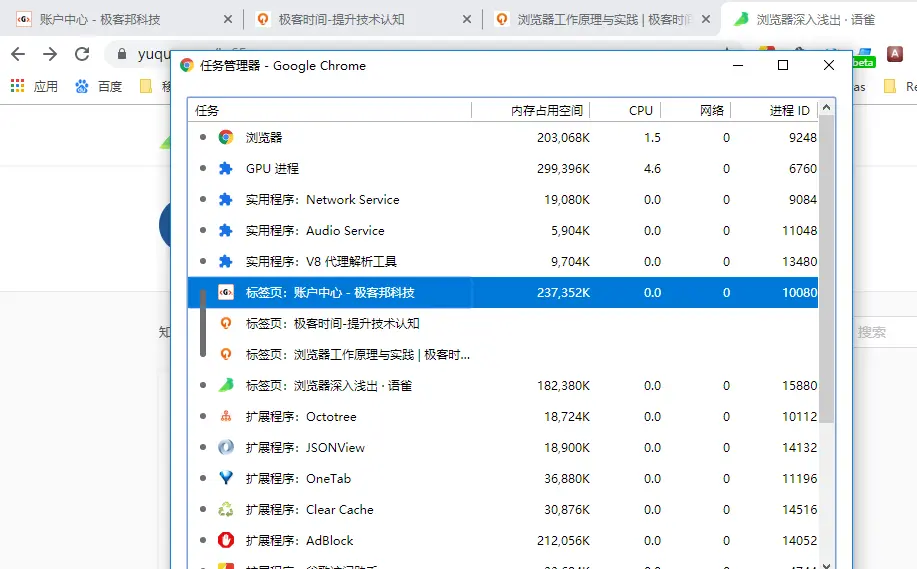Click the green feather icon beside 浏览器深入浅出 task
Image resolution: width=917 pixels, height=569 pixels.
(x=226, y=385)
